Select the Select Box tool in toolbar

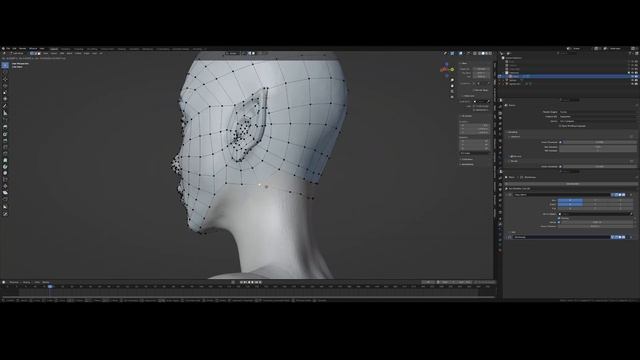(5, 65)
